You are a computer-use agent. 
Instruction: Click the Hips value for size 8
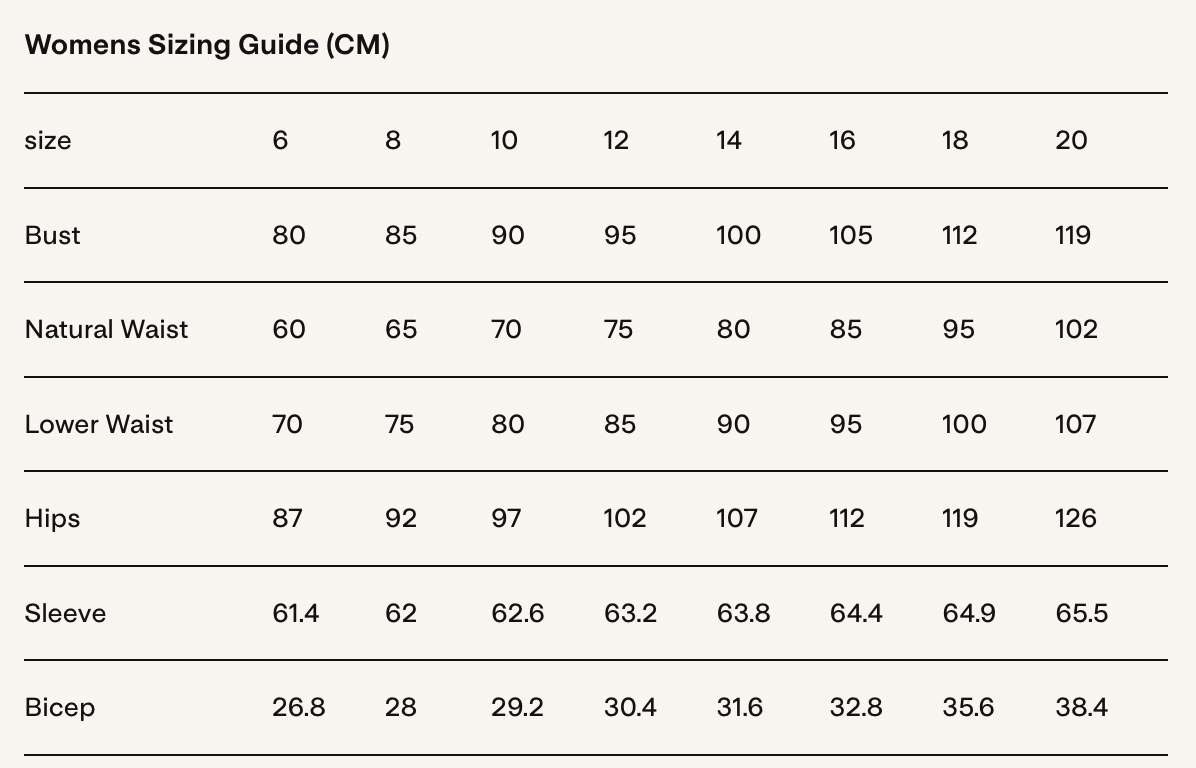401,518
